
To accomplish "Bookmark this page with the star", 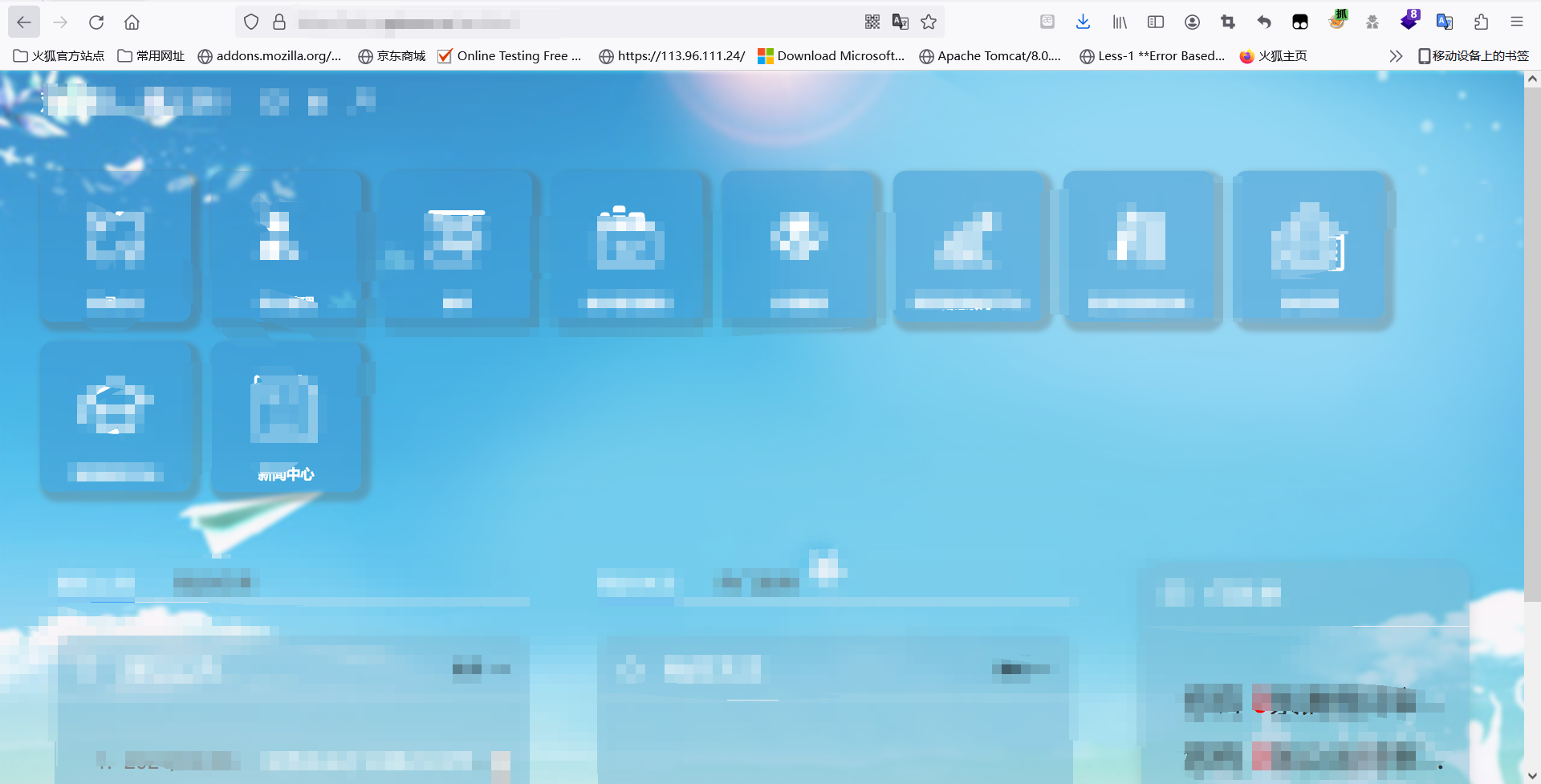I will 929,22.
